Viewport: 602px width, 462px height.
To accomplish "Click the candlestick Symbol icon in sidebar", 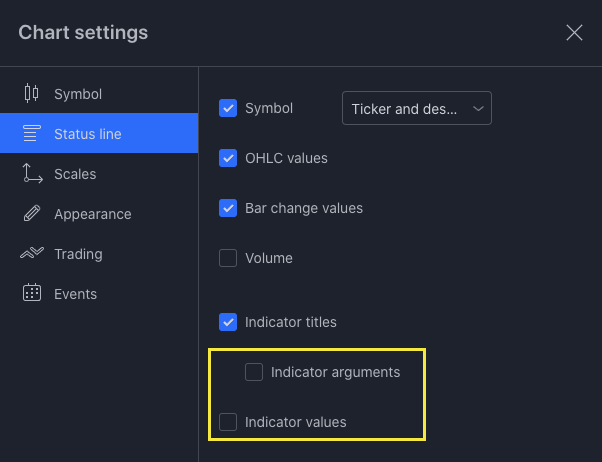I will 31,94.
